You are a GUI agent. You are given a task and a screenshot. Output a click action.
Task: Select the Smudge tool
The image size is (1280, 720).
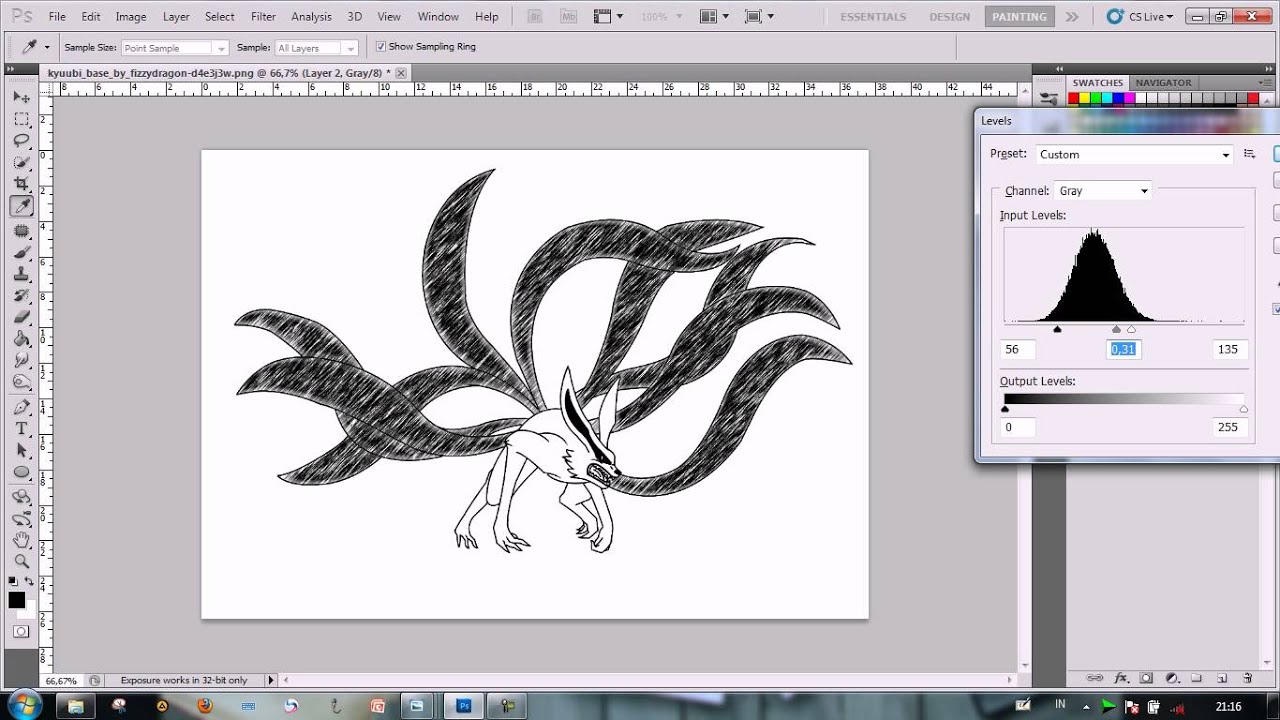click(x=21, y=361)
